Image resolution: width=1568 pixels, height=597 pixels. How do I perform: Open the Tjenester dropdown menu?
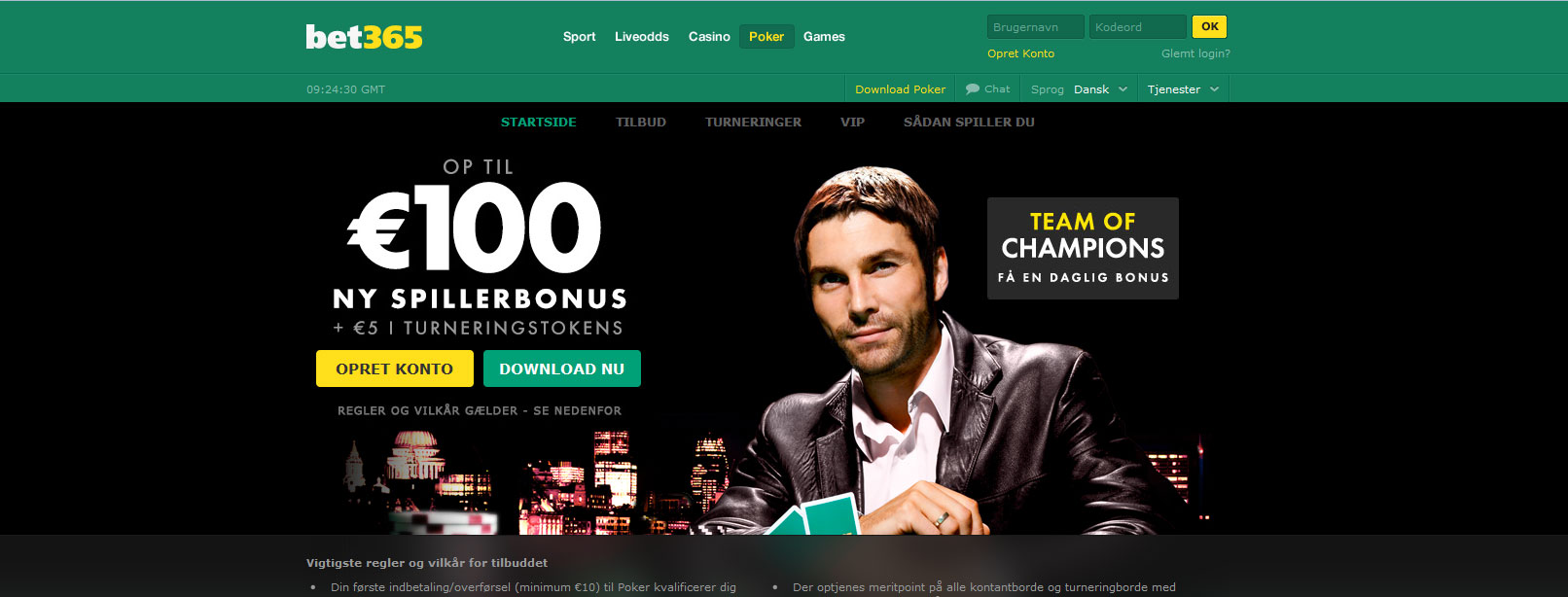click(1183, 88)
